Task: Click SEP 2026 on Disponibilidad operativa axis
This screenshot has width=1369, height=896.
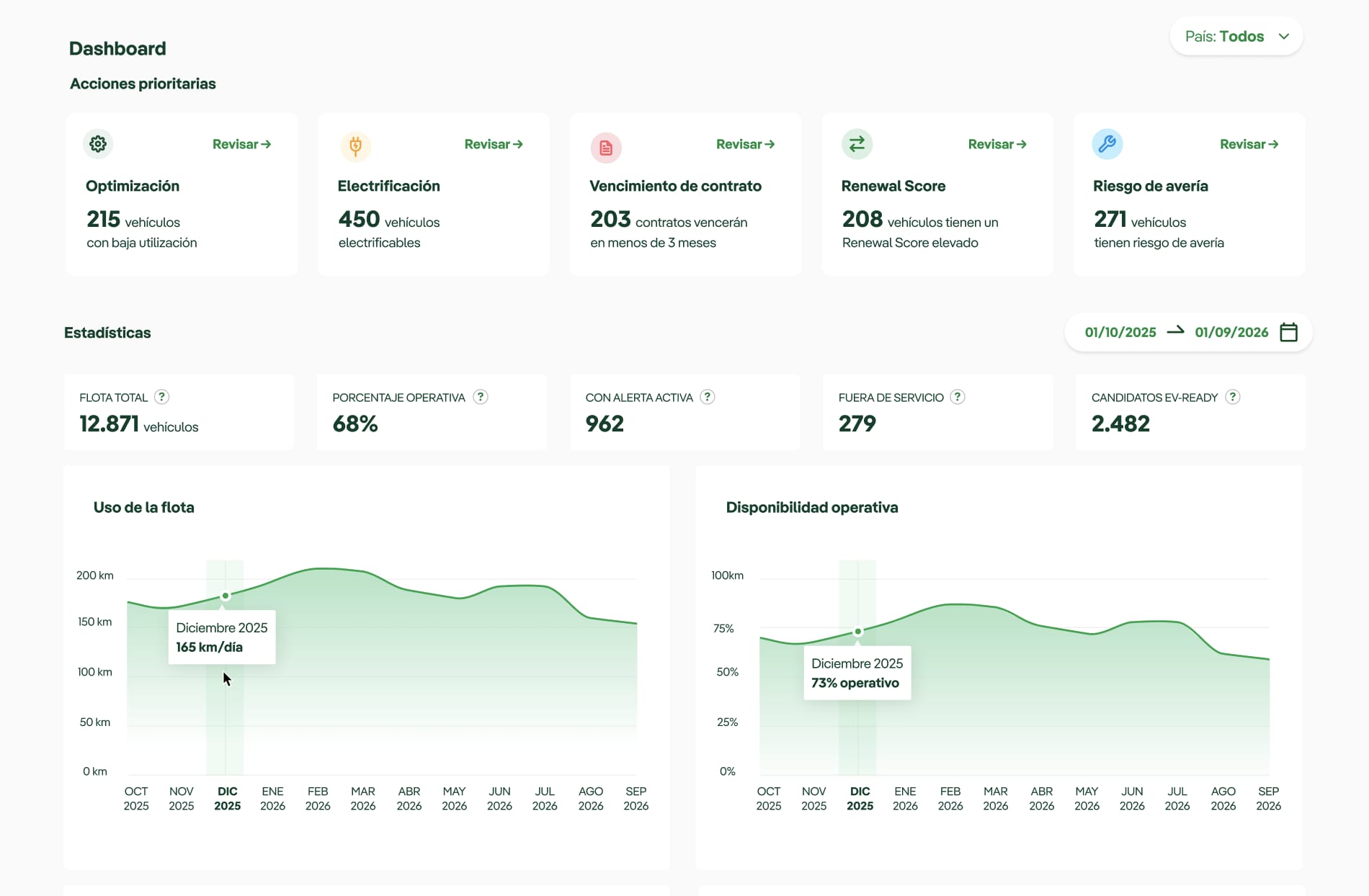Action: pos(1268,798)
